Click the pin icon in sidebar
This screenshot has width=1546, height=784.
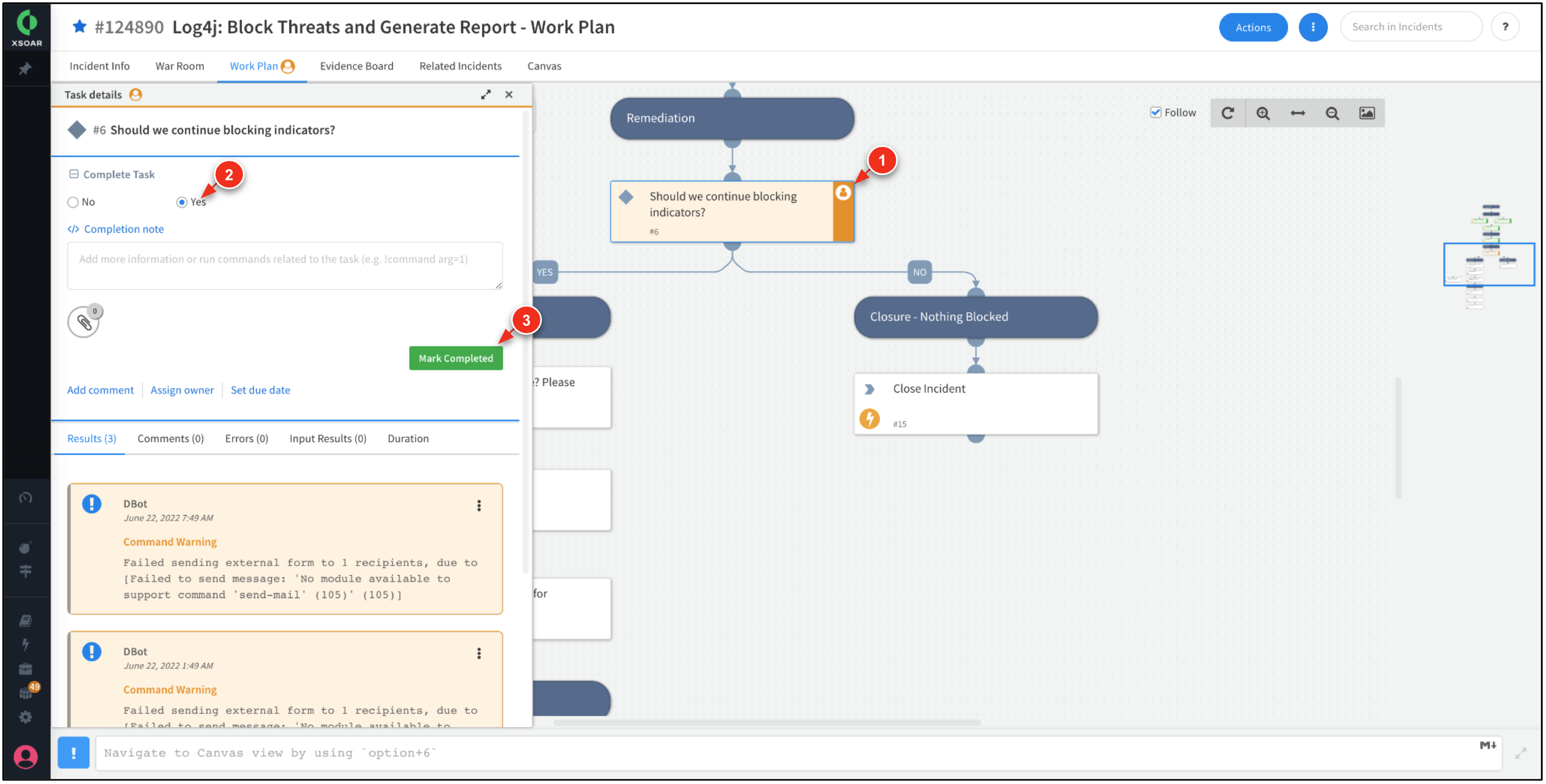(25, 70)
